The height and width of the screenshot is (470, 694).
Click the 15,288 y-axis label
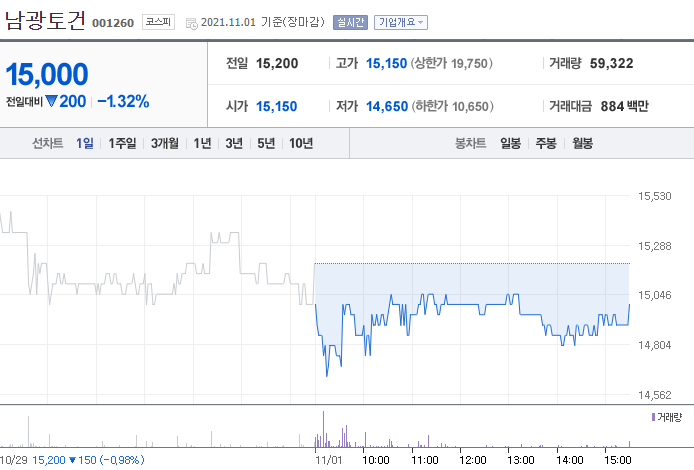[655, 246]
